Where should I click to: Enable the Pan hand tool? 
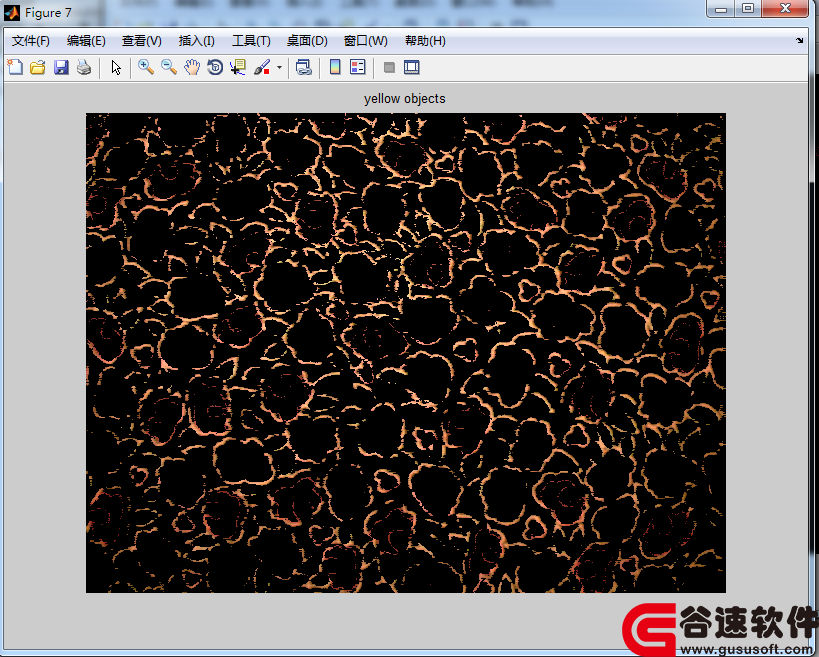(x=192, y=67)
